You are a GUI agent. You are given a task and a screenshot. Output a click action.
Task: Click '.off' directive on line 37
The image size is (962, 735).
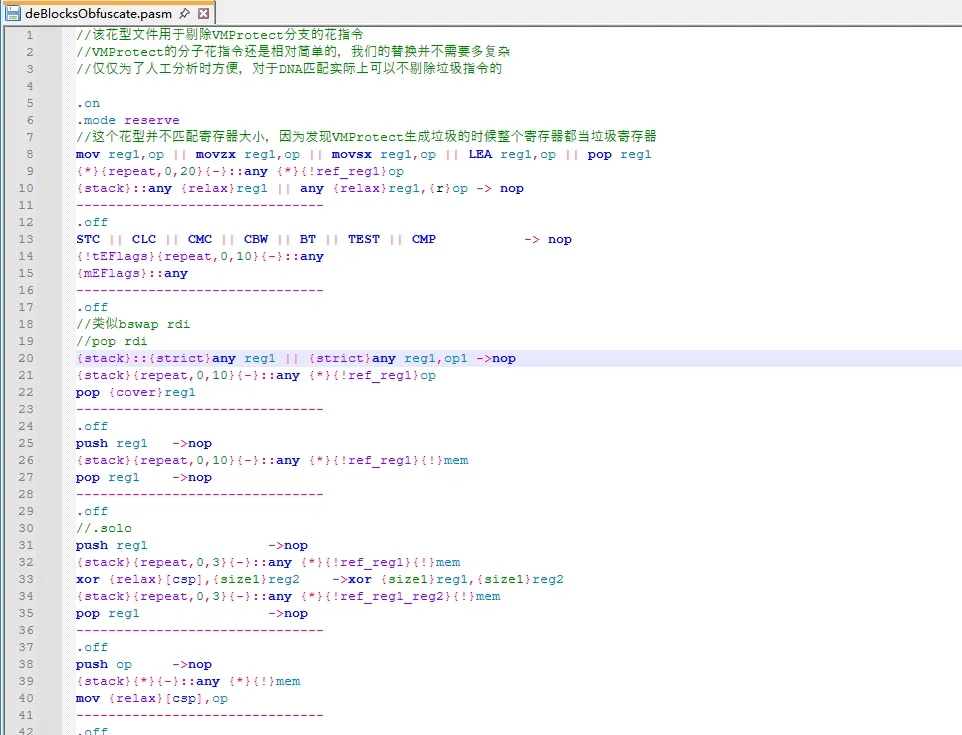click(92, 647)
